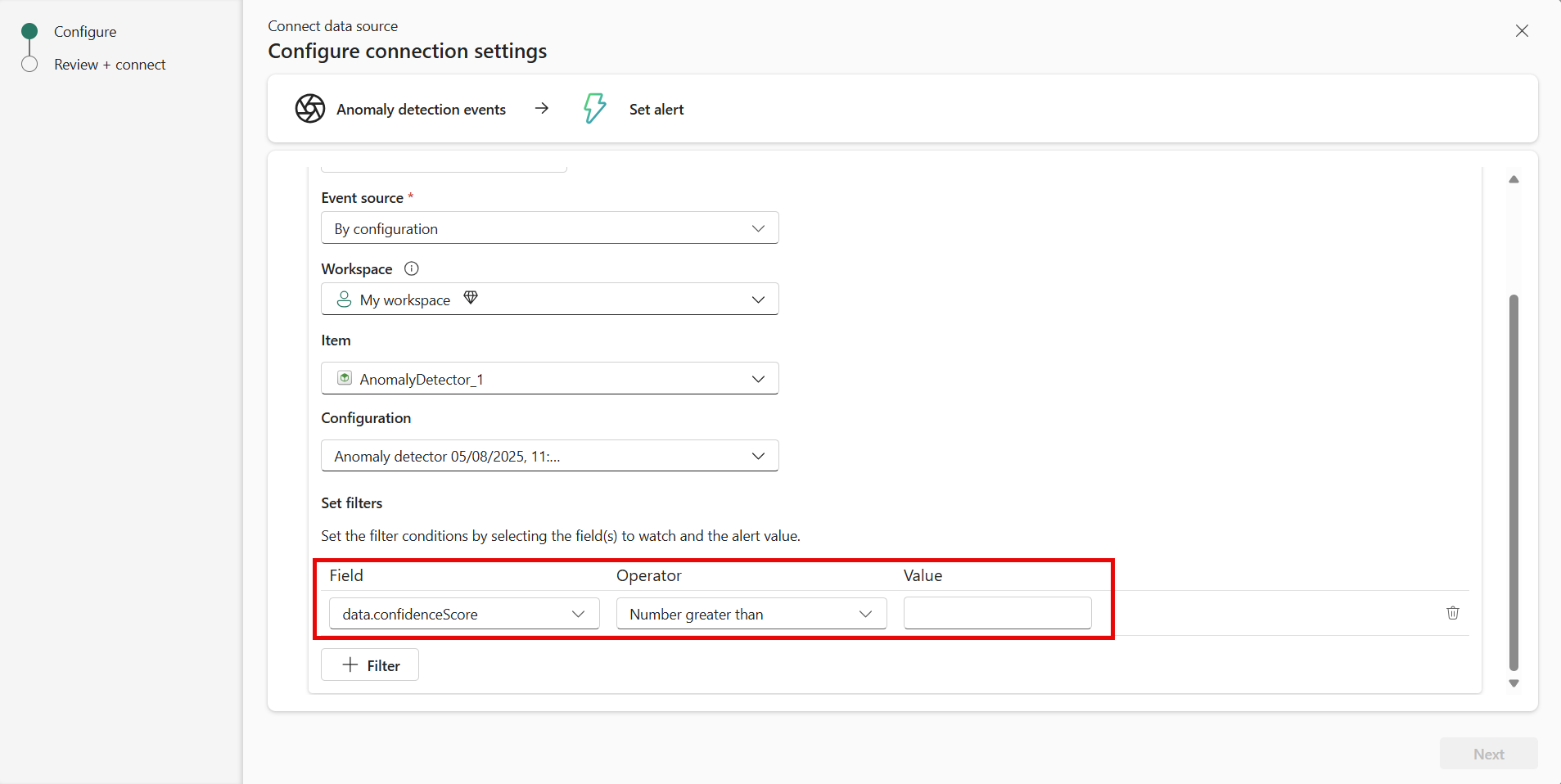Click the Anomaly detection events aperture icon
This screenshot has width=1561, height=784.
point(310,108)
